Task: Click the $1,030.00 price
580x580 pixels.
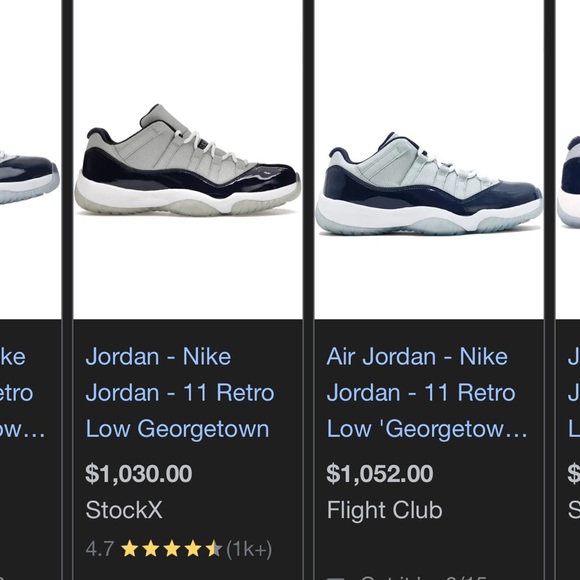Action: 139,473
